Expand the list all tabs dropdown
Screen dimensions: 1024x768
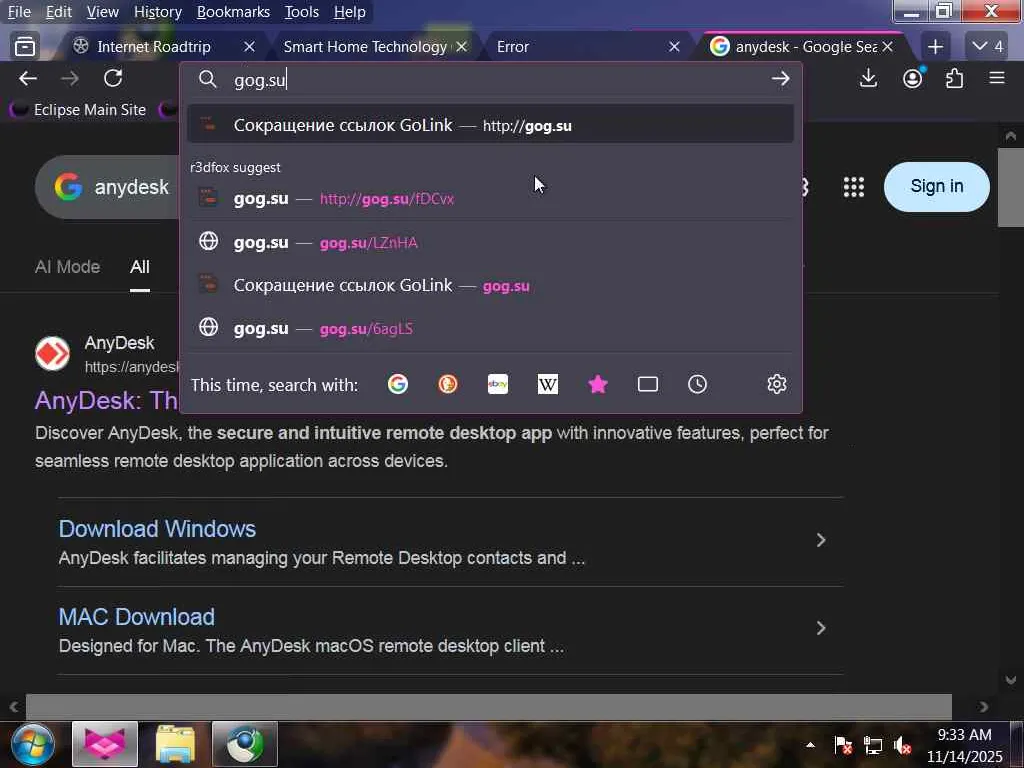coord(986,46)
